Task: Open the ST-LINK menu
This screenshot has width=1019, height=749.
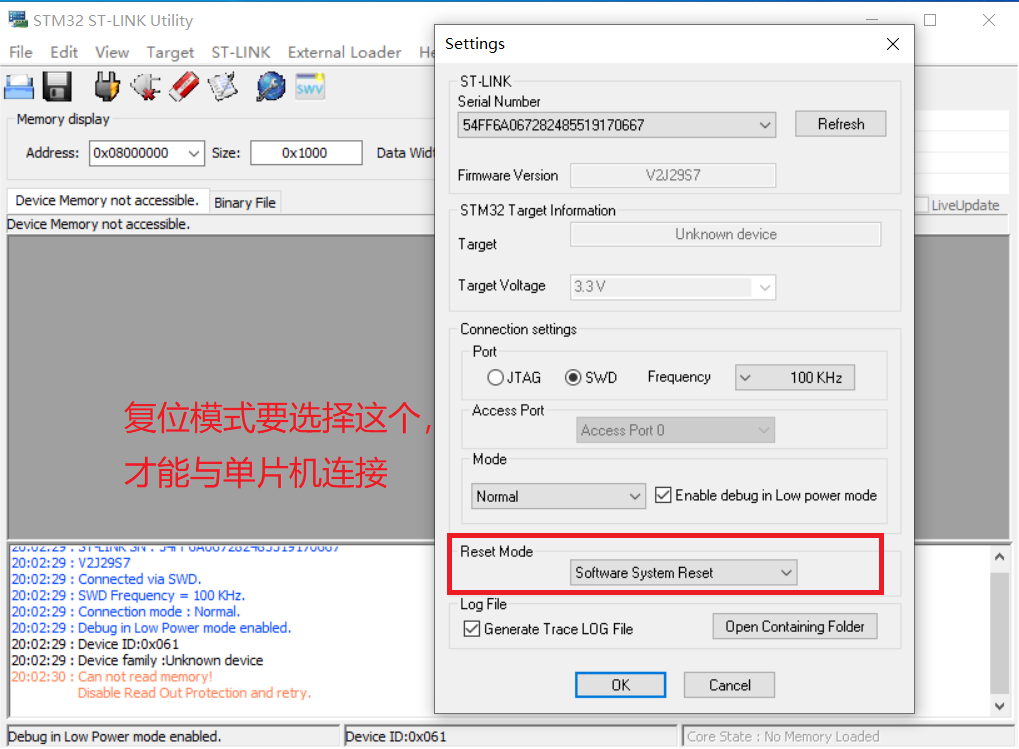Action: (x=240, y=53)
